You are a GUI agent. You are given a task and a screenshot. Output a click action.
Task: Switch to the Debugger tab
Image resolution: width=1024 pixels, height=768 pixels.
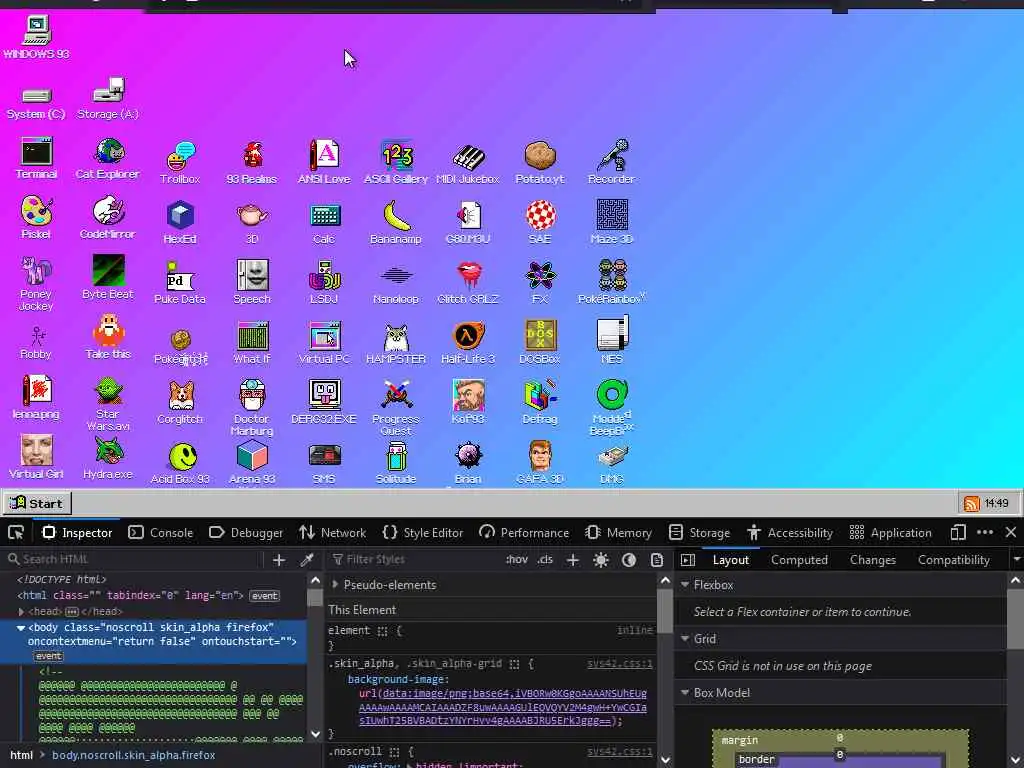pos(246,533)
